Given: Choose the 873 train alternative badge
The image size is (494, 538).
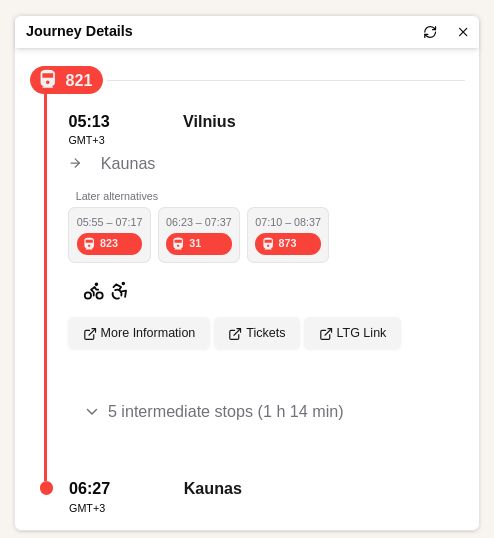Looking at the screenshot, I should [288, 244].
